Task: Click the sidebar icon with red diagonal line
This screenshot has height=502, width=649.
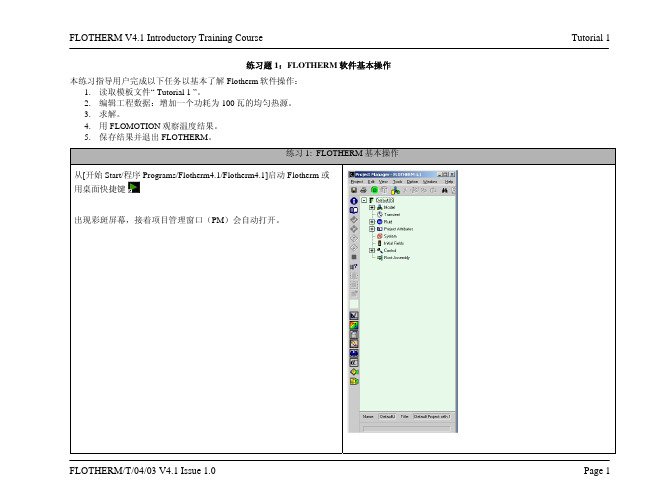Action: [354, 344]
